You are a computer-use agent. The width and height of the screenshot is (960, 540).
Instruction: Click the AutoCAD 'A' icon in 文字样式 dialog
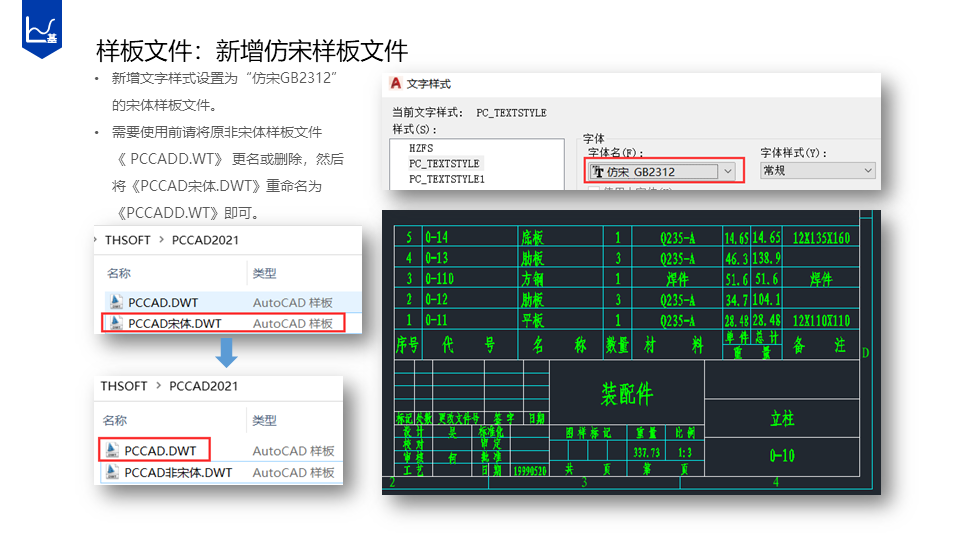(396, 83)
